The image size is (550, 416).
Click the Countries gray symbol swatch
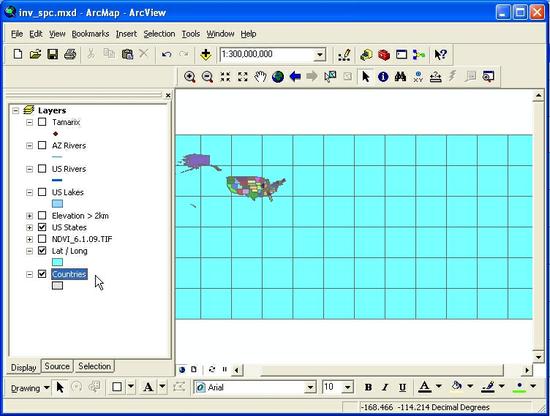57,286
